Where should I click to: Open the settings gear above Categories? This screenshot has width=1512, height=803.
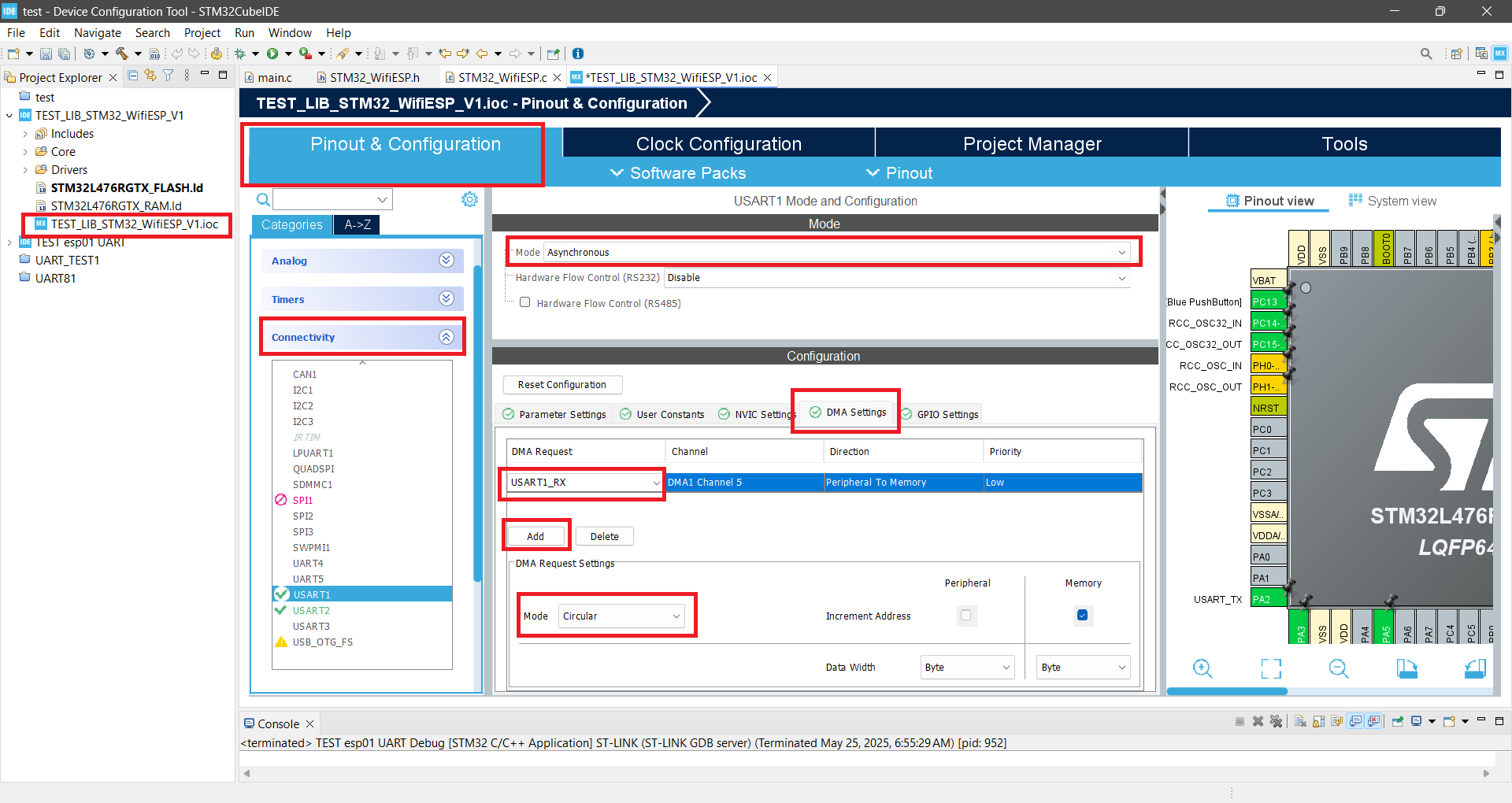tap(469, 199)
